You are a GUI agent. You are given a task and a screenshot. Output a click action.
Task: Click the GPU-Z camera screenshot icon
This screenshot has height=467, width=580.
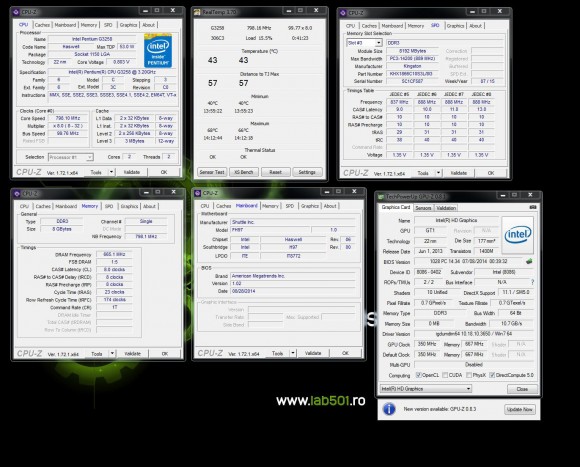click(x=533, y=207)
